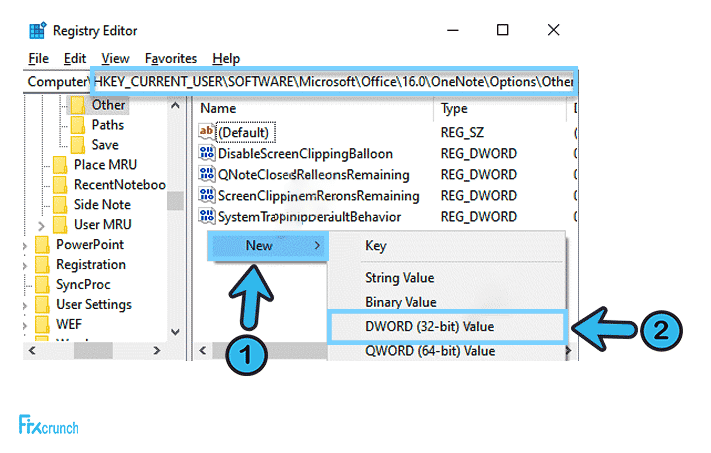Click tree pane scroll up arrow

click(x=175, y=105)
